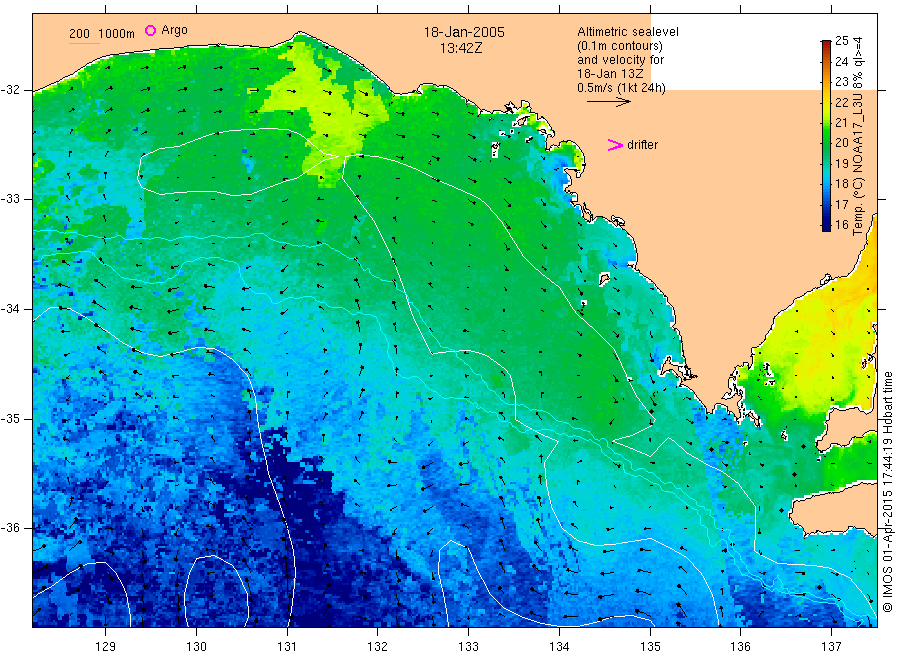Click the '18-Jan-2005' date label
The height and width of the screenshot is (660, 900).
click(x=464, y=32)
